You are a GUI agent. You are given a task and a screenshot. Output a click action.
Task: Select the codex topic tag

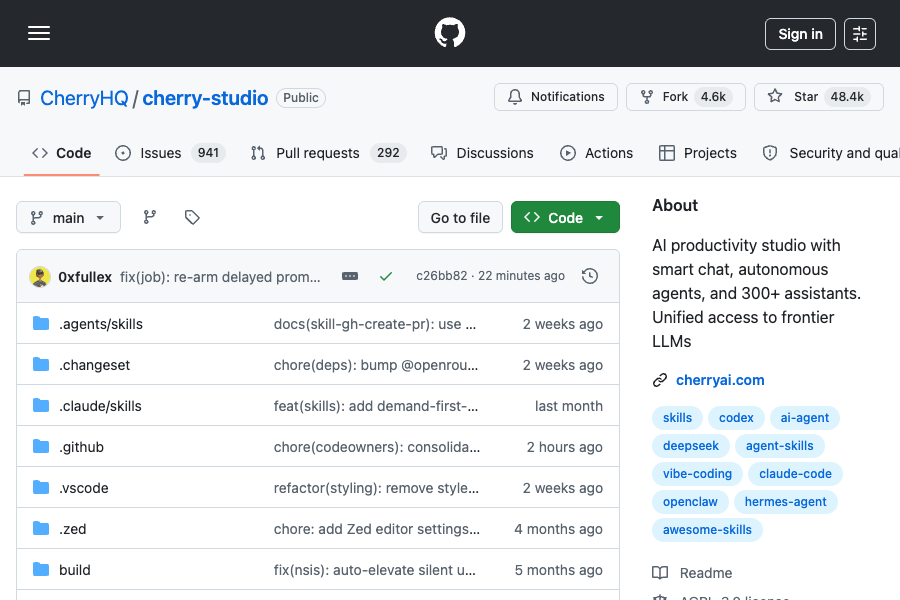pyautogui.click(x=736, y=418)
